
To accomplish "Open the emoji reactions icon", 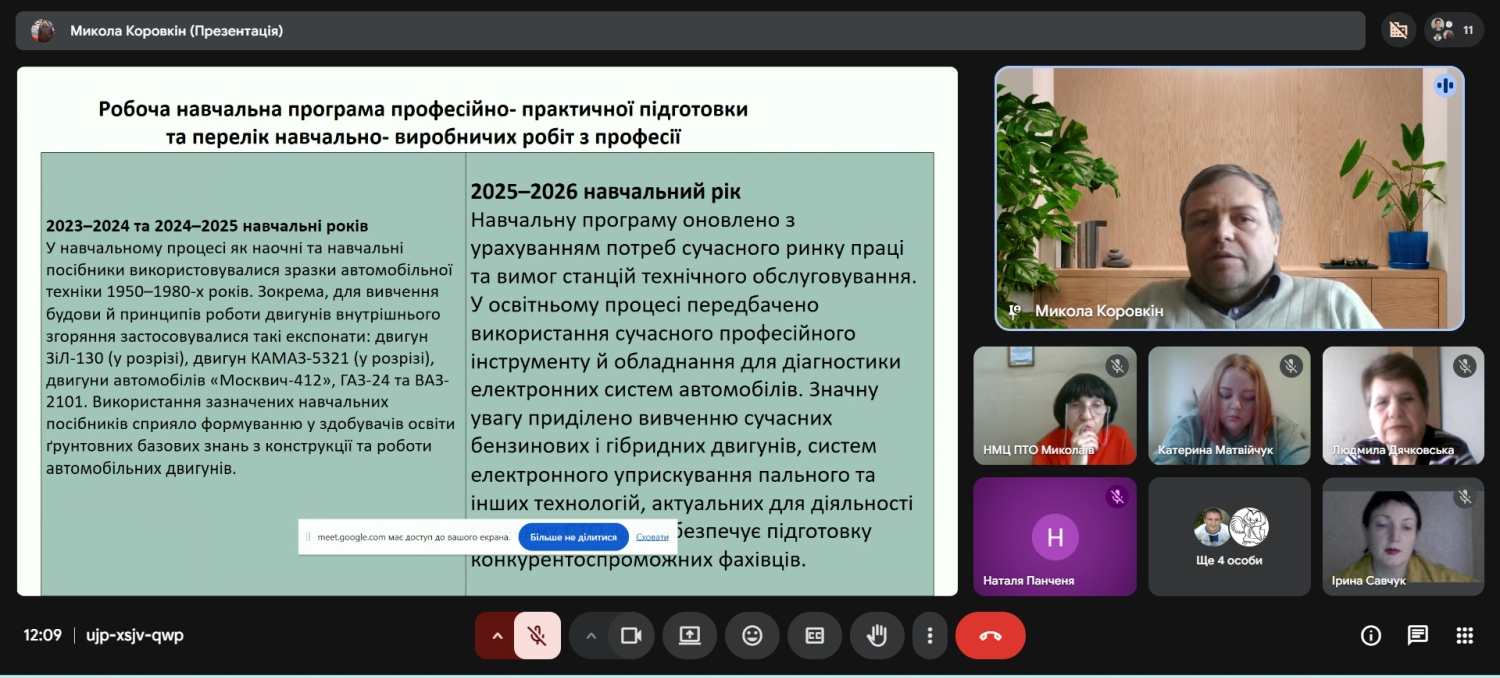I will click(752, 635).
